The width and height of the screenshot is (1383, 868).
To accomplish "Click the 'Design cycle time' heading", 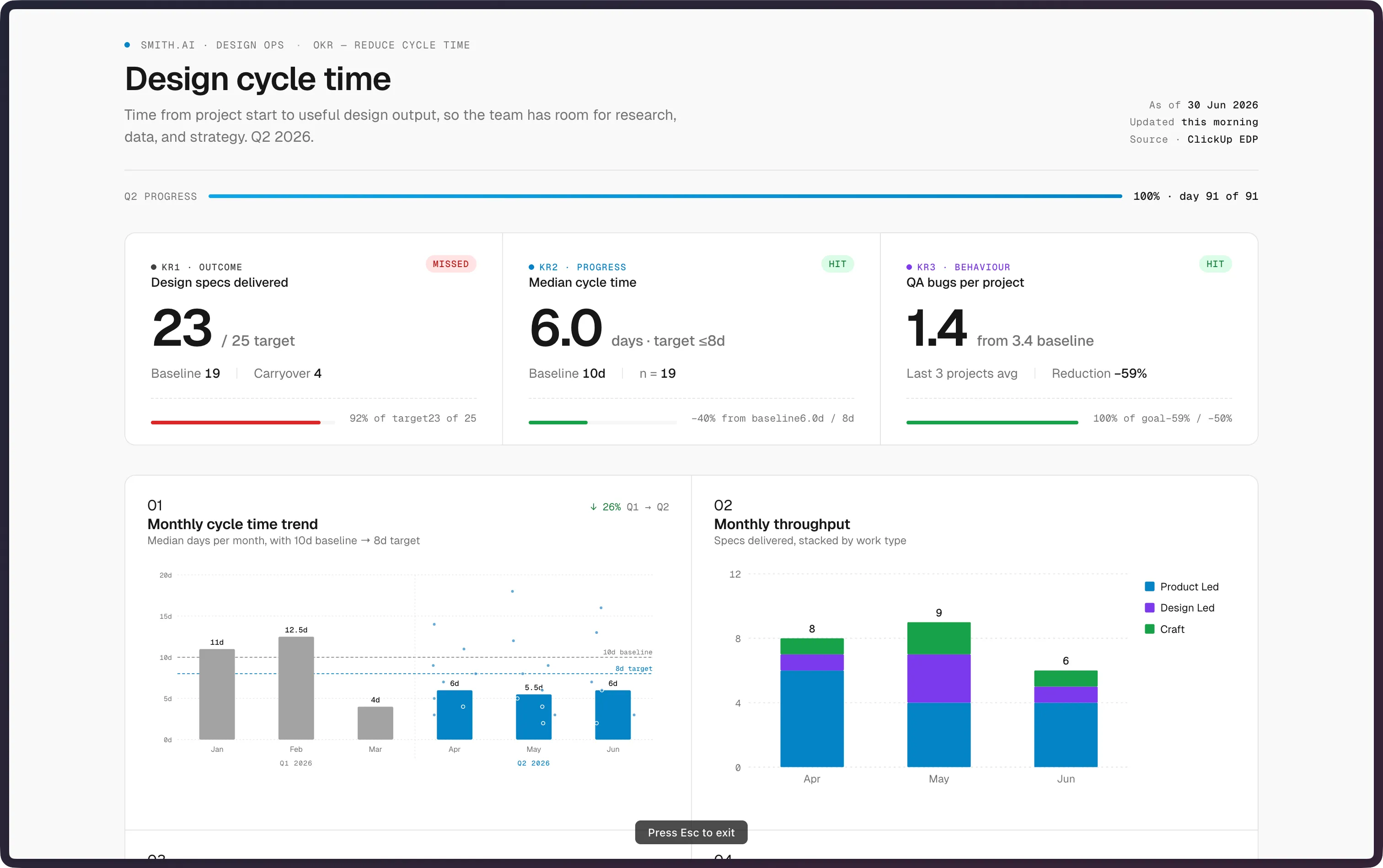I will [258, 79].
